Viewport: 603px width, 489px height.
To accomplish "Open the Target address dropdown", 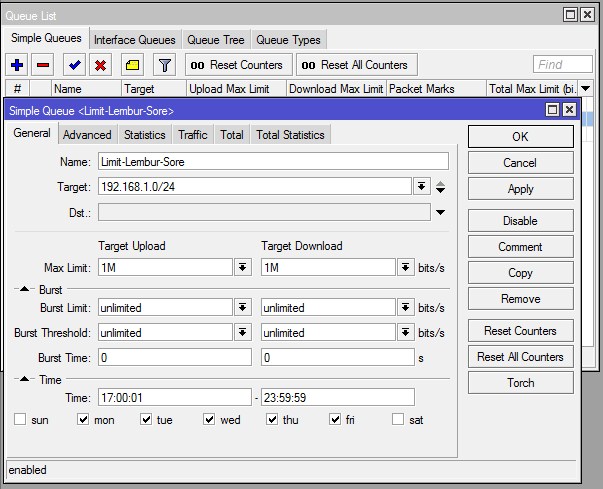I will [422, 187].
